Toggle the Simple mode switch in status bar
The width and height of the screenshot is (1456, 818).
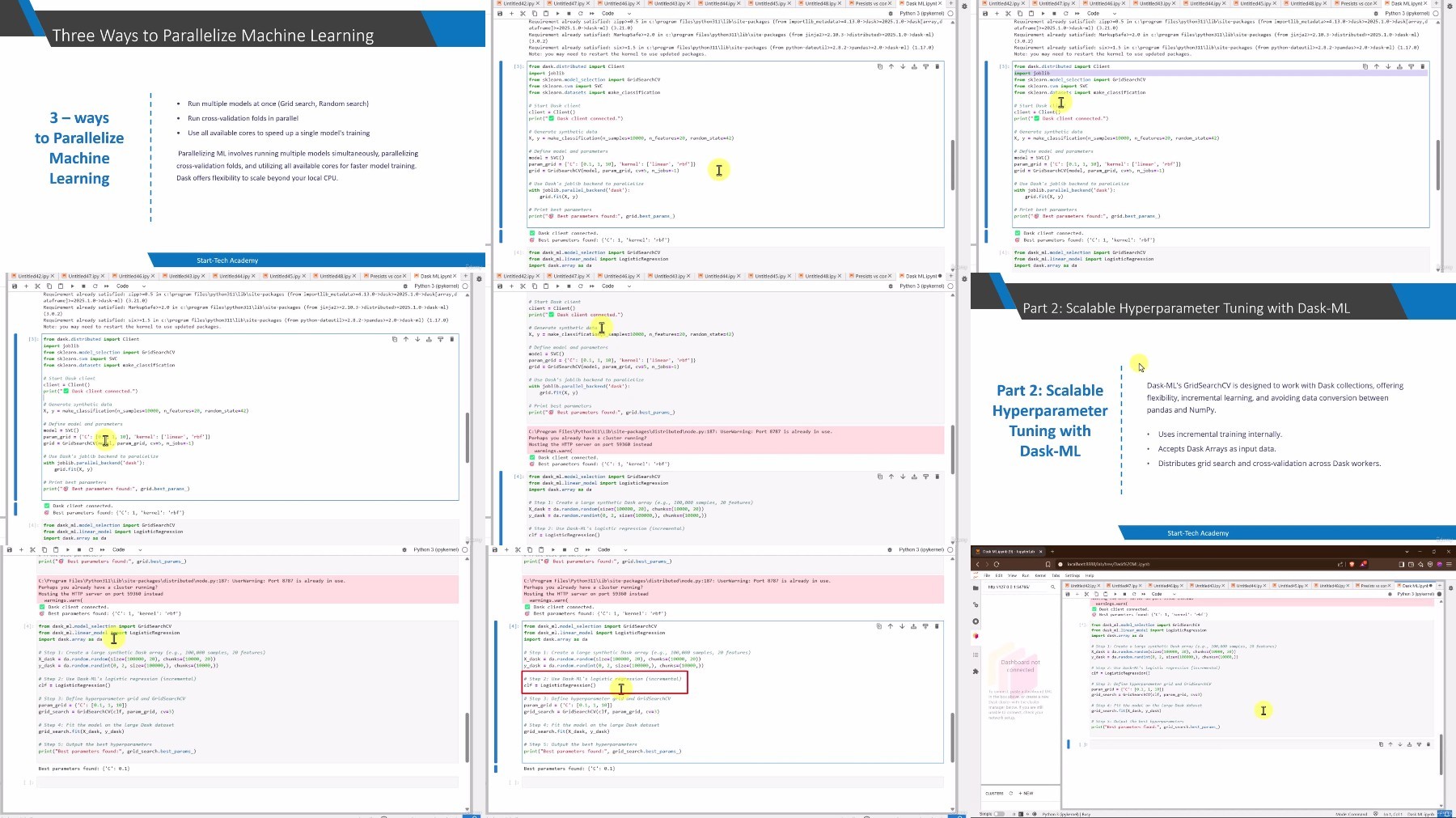[999, 814]
